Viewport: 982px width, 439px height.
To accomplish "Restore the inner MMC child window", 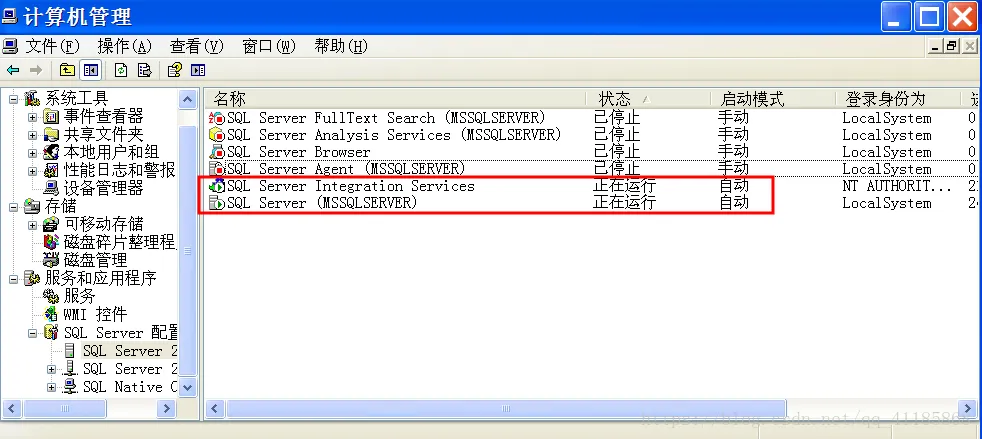I will [x=953, y=46].
